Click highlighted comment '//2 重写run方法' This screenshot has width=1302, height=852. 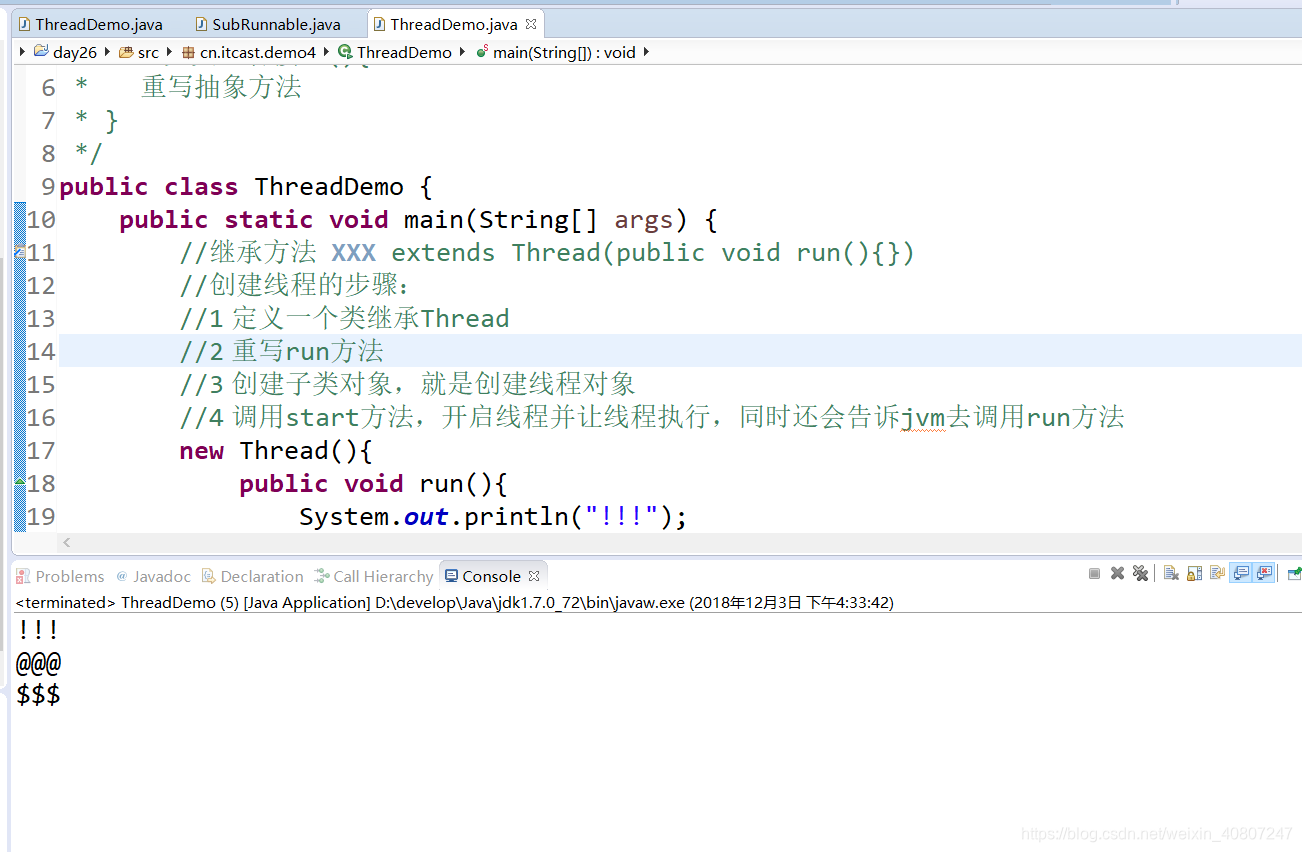(281, 351)
